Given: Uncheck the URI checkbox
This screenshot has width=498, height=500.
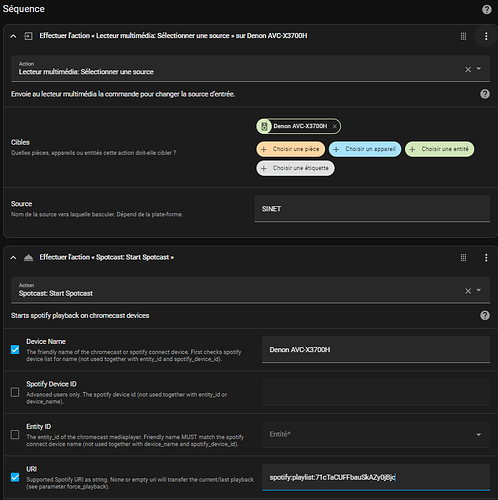Looking at the screenshot, I should [x=15, y=477].
